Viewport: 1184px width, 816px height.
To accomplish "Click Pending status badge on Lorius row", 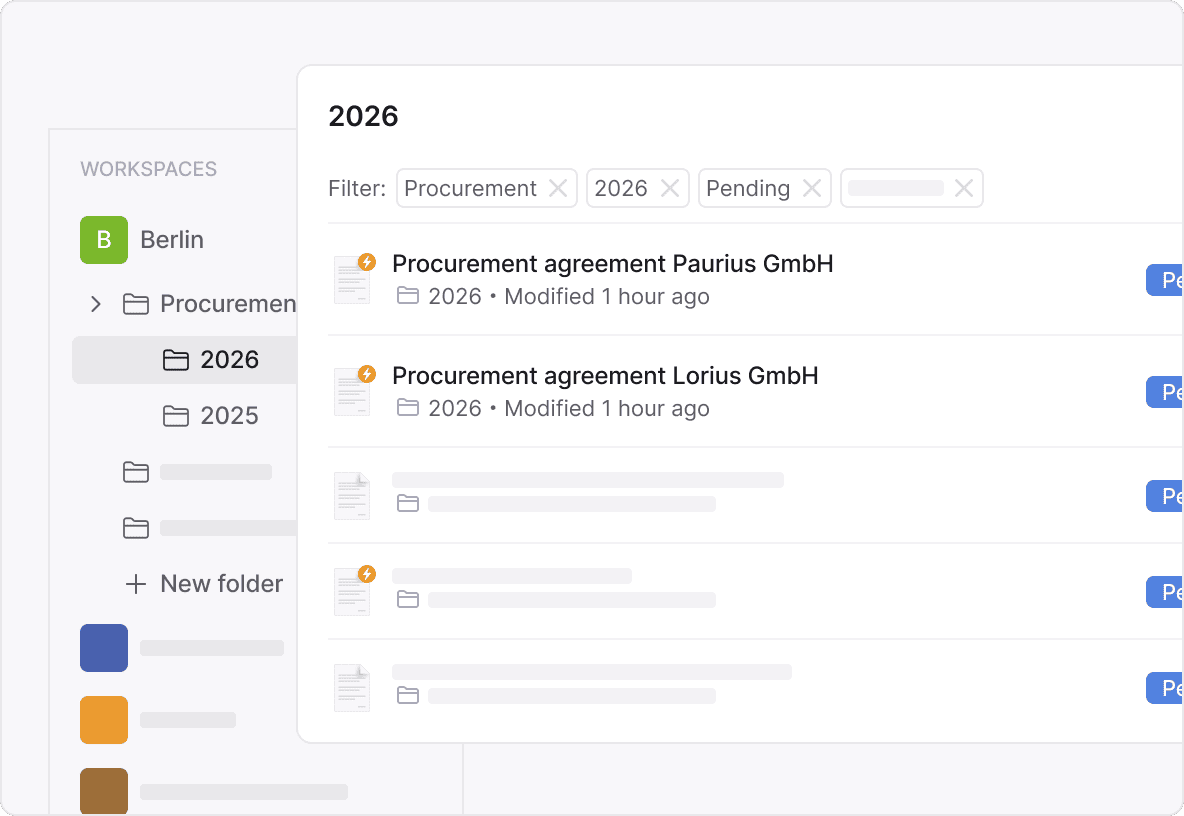I will [x=1165, y=393].
